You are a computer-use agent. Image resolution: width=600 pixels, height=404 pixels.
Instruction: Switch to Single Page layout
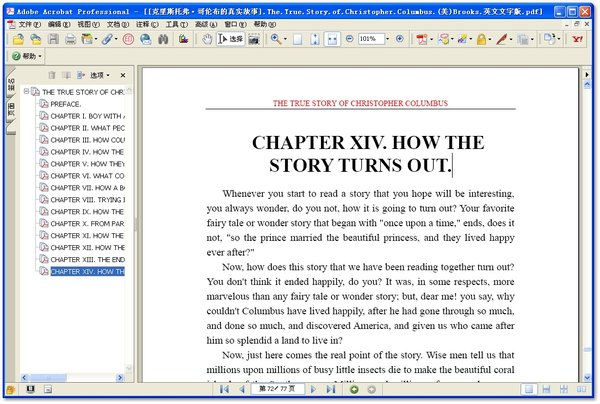point(529,389)
